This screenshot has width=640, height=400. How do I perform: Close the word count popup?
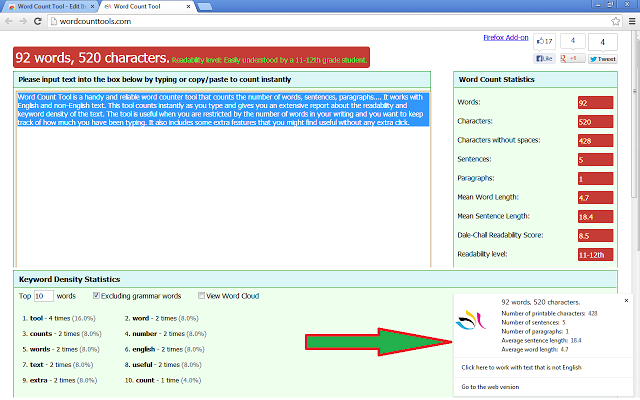pos(626,300)
